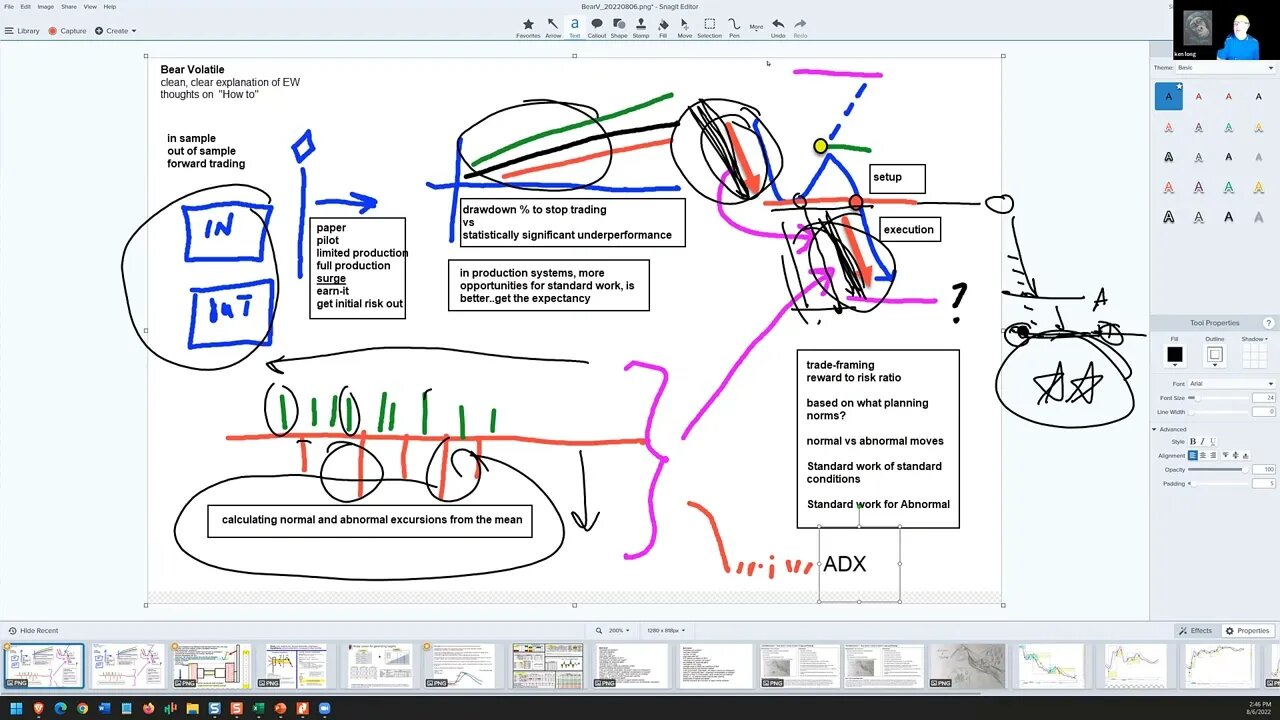Image resolution: width=1280 pixels, height=720 pixels.
Task: Click the Font Size value field
Action: point(1264,398)
